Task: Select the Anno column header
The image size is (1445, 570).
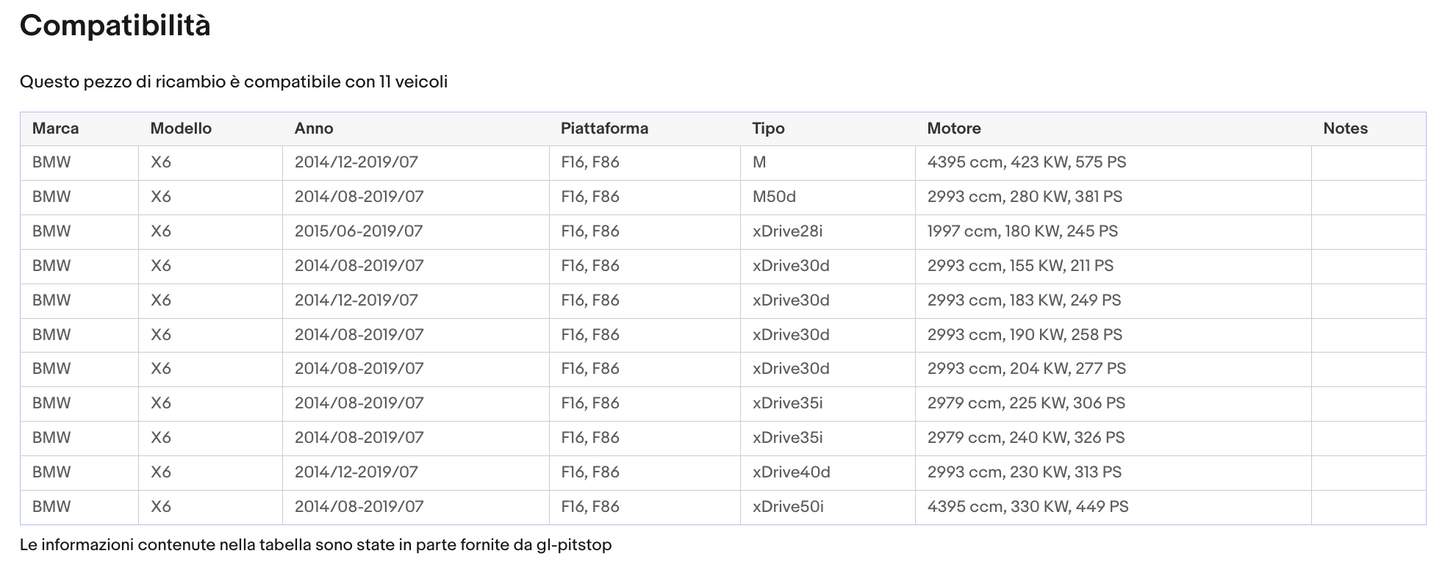Action: (314, 129)
